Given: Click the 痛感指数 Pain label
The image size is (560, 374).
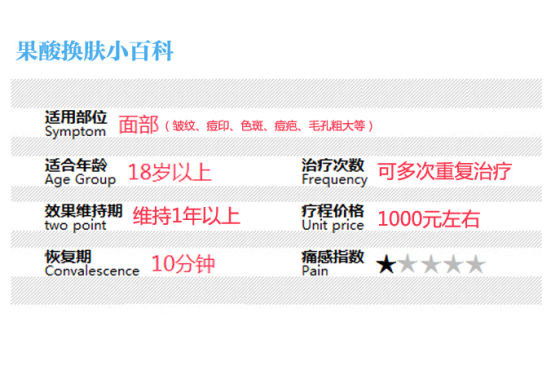Looking at the screenshot, I should [x=333, y=264].
